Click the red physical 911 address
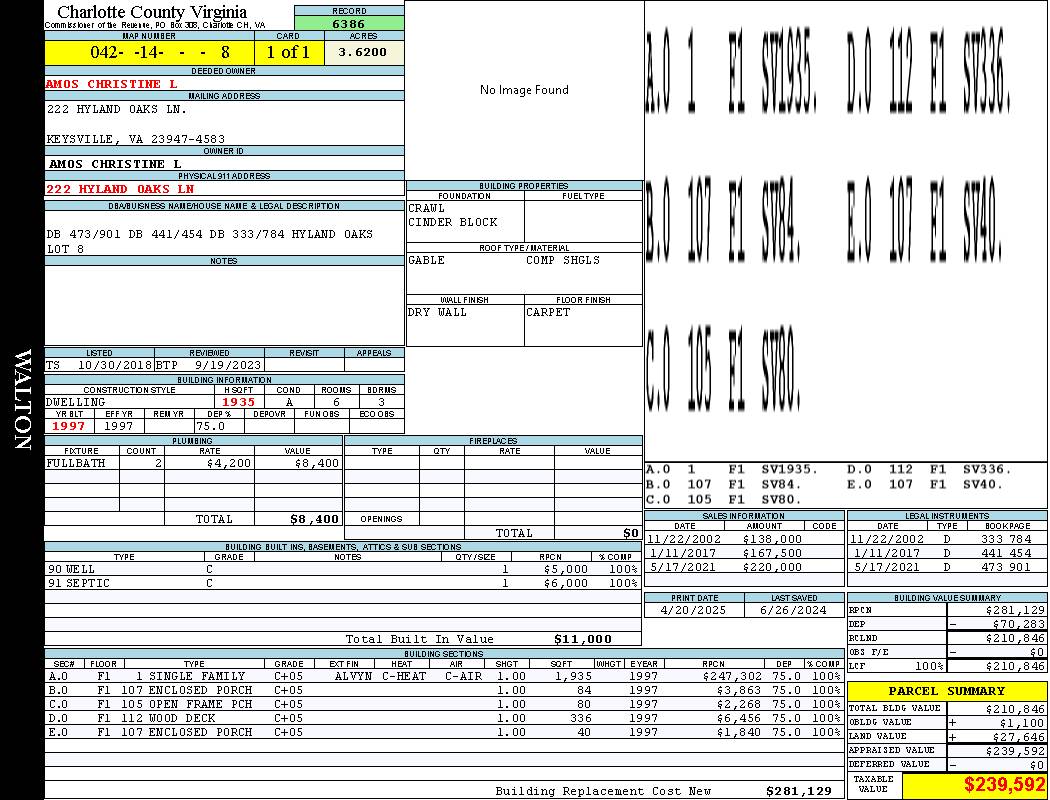 [x=120, y=189]
